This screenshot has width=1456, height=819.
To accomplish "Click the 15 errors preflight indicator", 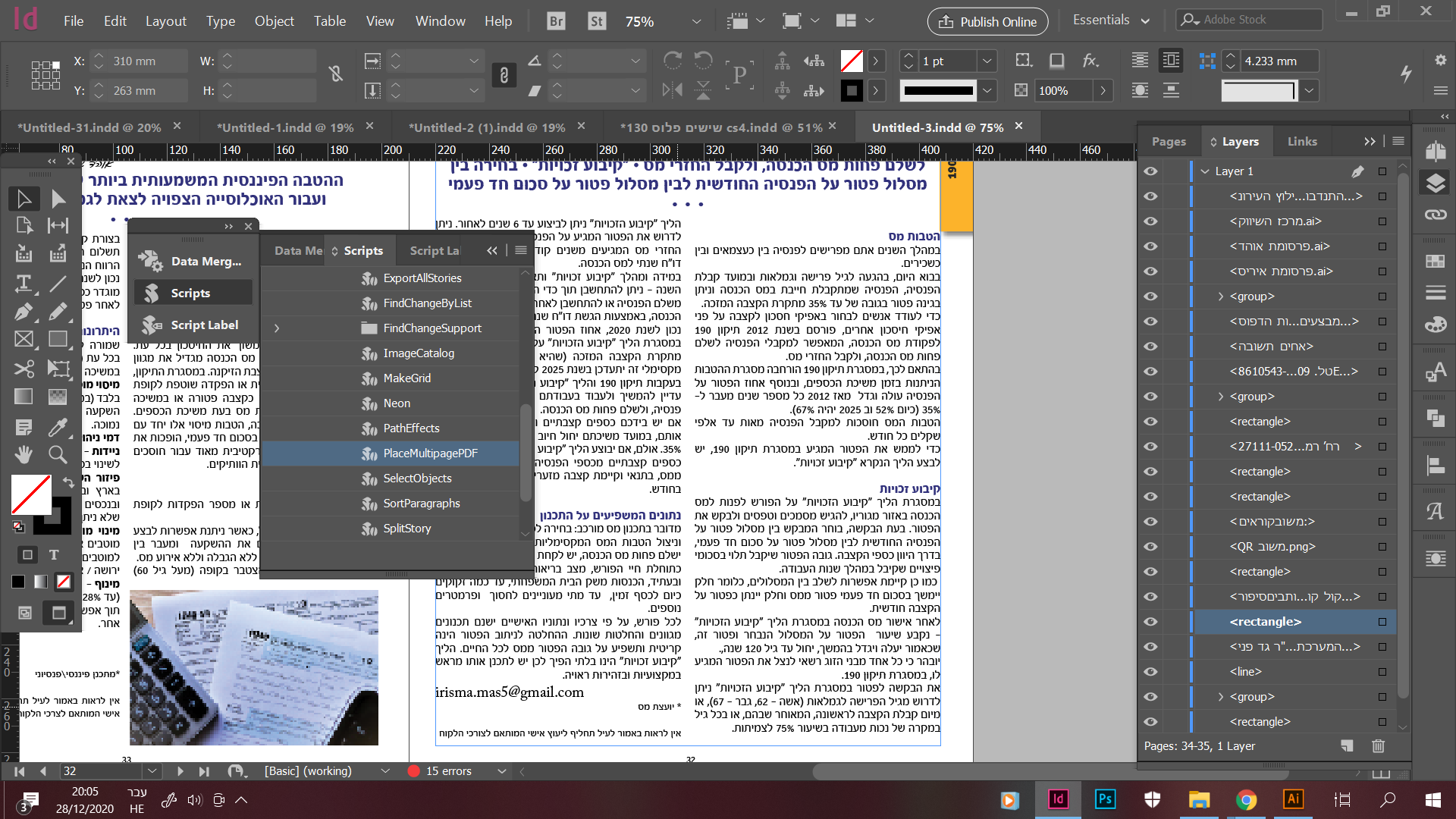I will [448, 771].
